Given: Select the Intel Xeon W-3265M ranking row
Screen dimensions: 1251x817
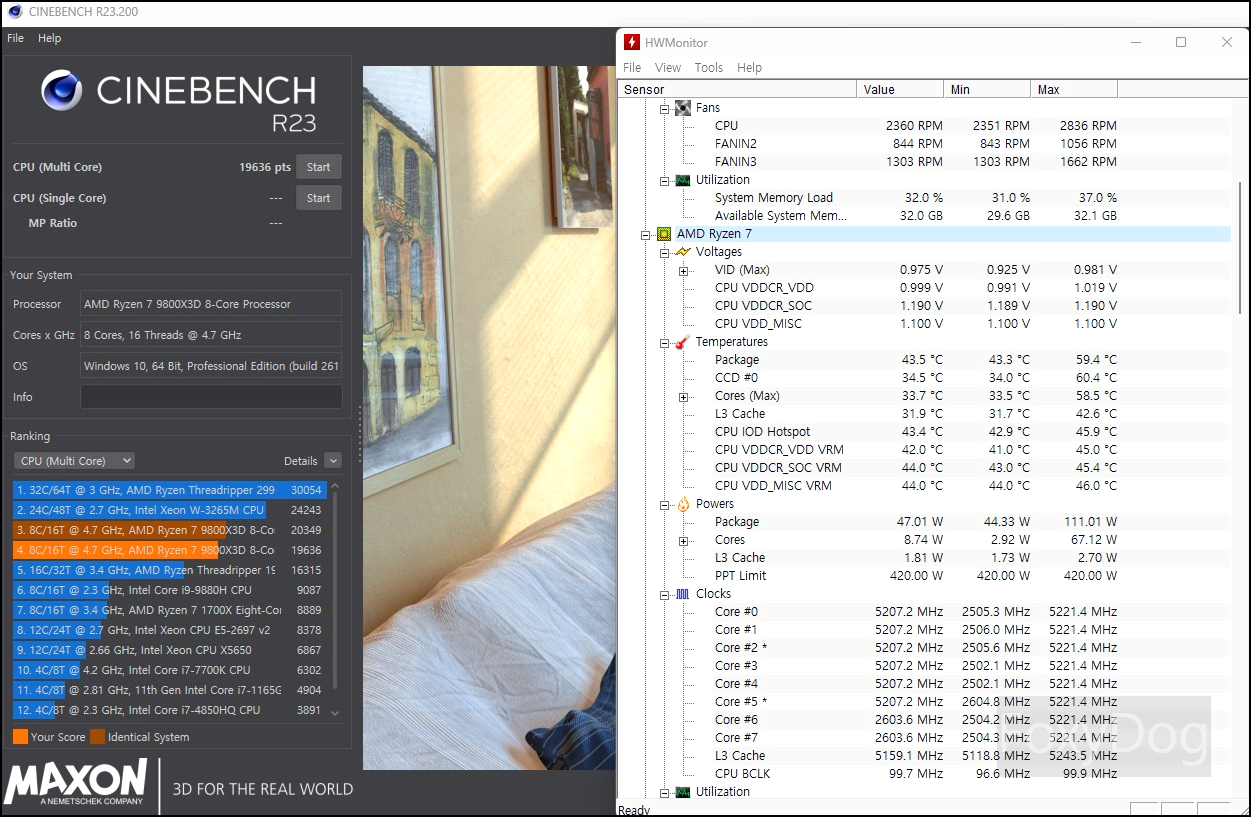Looking at the screenshot, I should pos(170,510).
